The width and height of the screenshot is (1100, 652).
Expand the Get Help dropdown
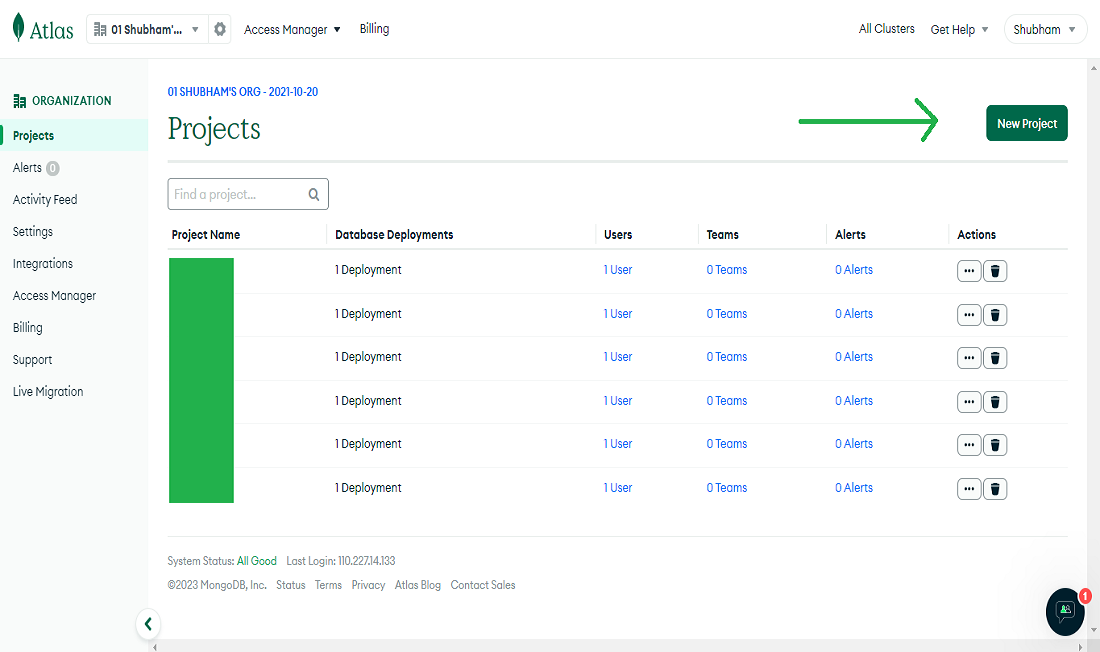click(959, 29)
